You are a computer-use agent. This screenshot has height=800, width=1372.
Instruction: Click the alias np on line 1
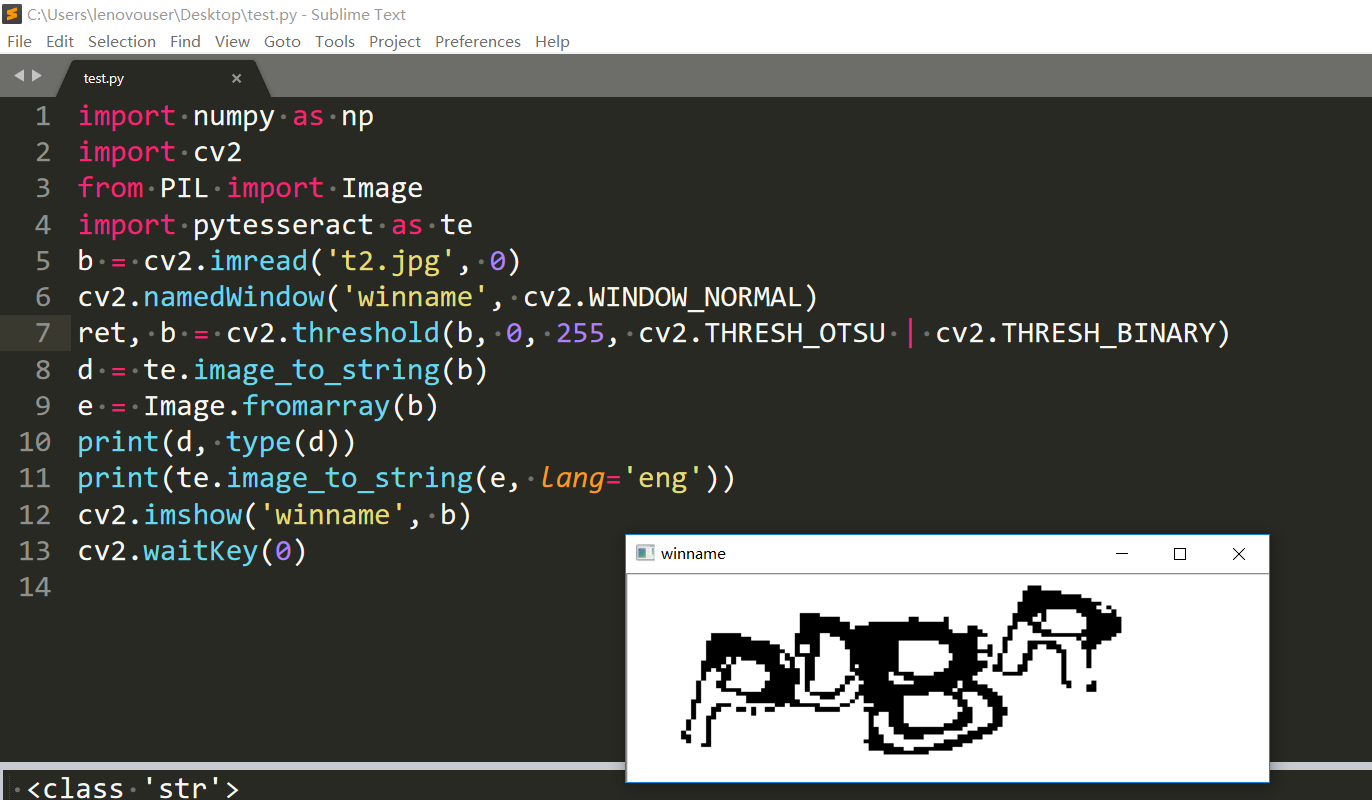tap(357, 118)
